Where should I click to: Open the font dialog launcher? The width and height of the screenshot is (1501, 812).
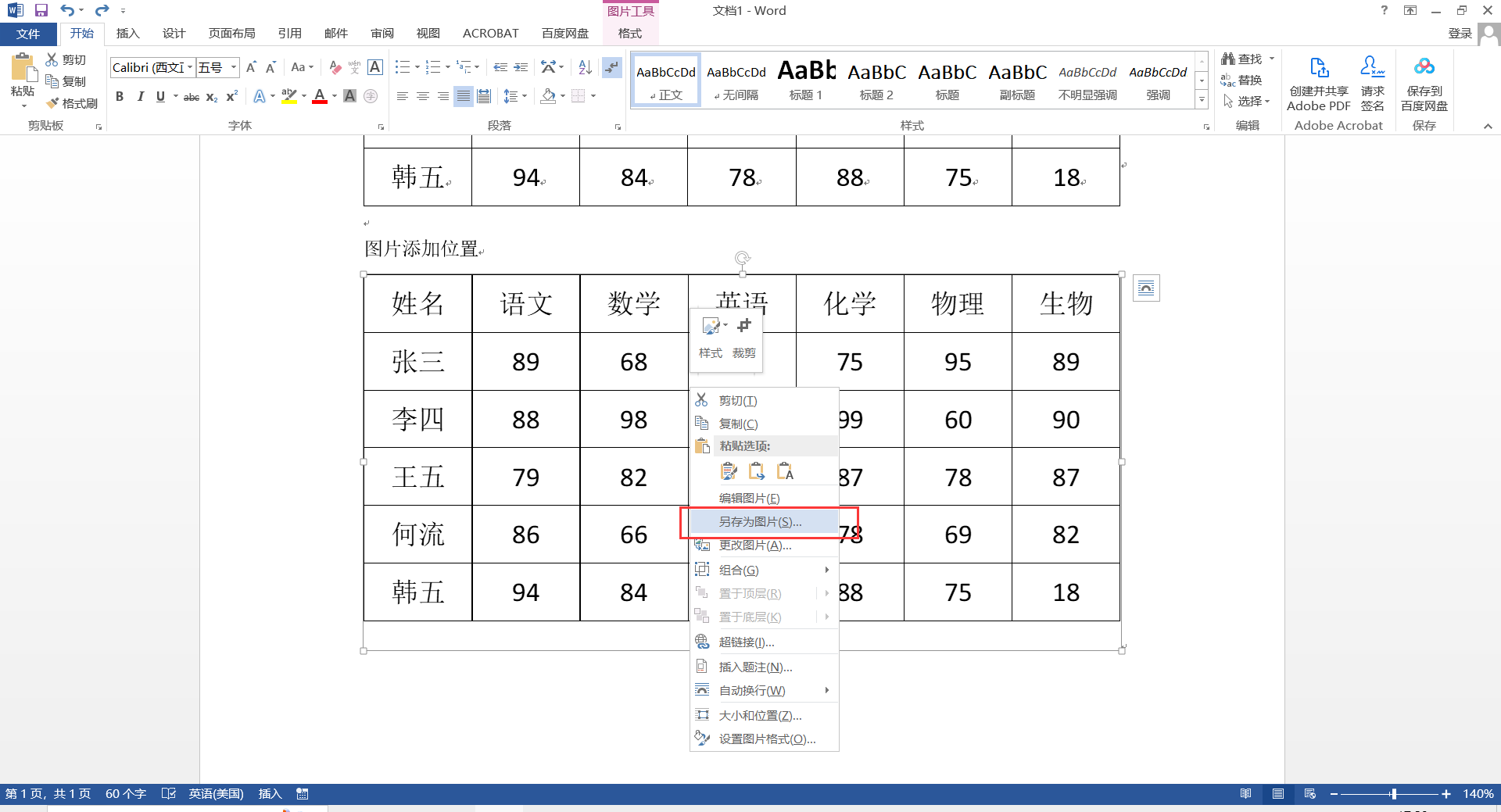click(381, 127)
